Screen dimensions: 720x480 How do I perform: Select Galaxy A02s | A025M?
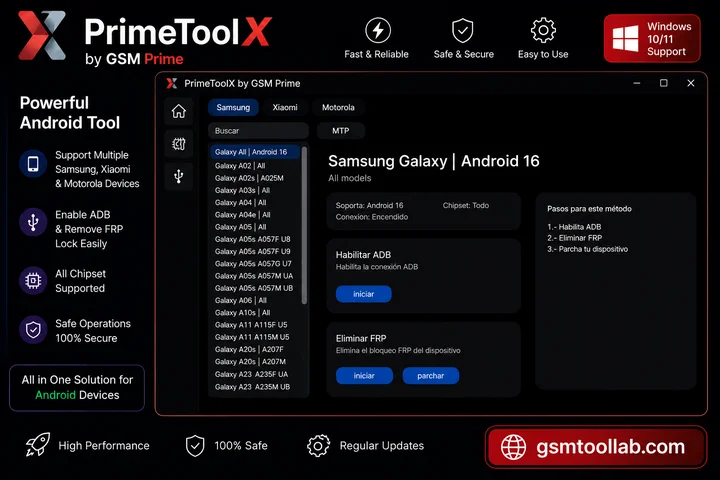[x=255, y=178]
